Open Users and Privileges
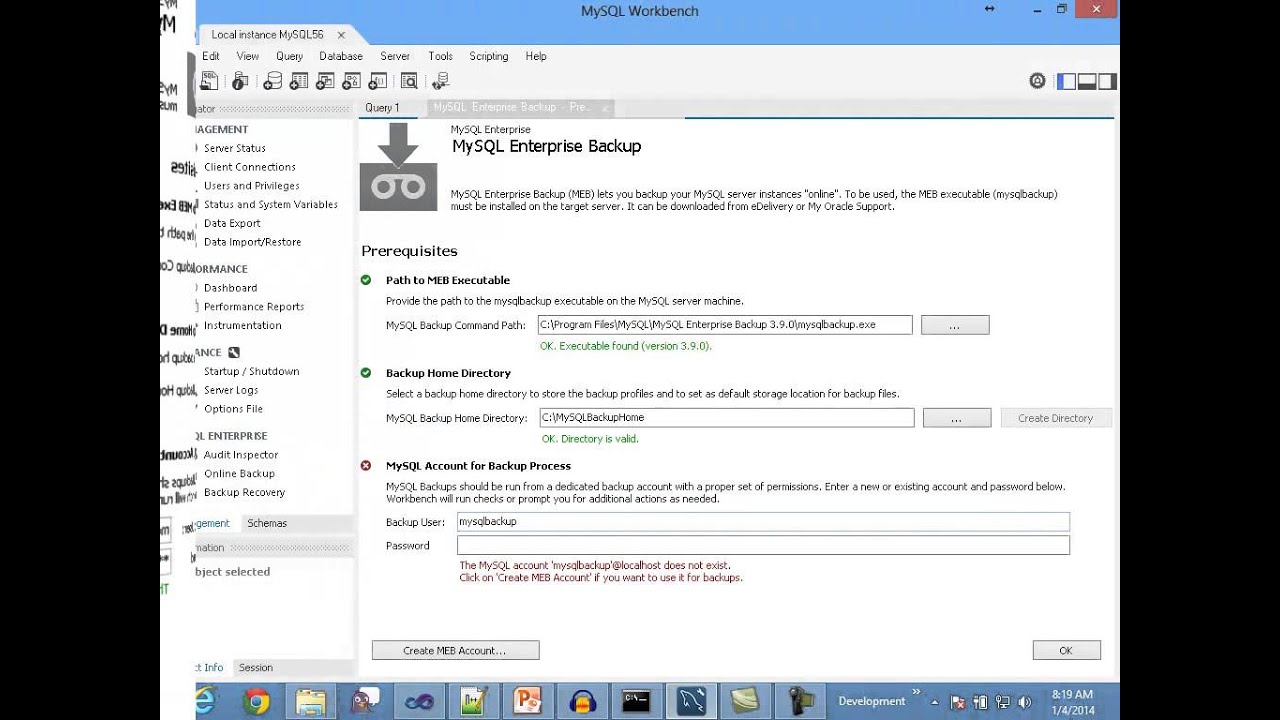 tap(251, 186)
